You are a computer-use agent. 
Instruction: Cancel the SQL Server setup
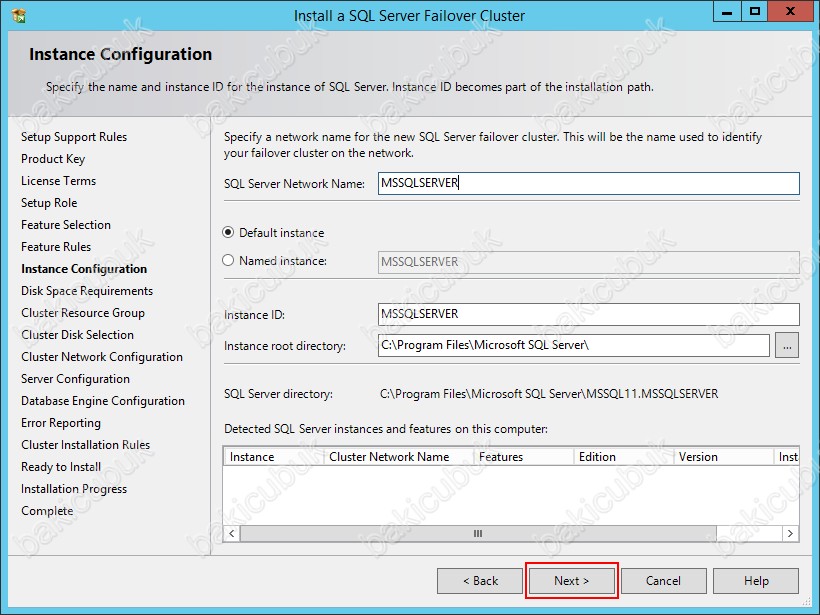click(x=663, y=580)
